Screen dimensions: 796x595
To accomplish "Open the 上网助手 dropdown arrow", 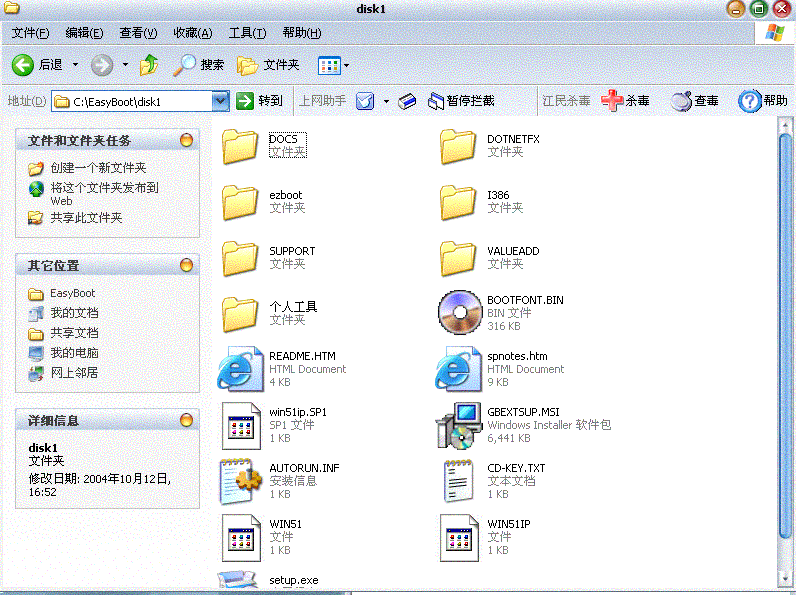I will point(386,101).
